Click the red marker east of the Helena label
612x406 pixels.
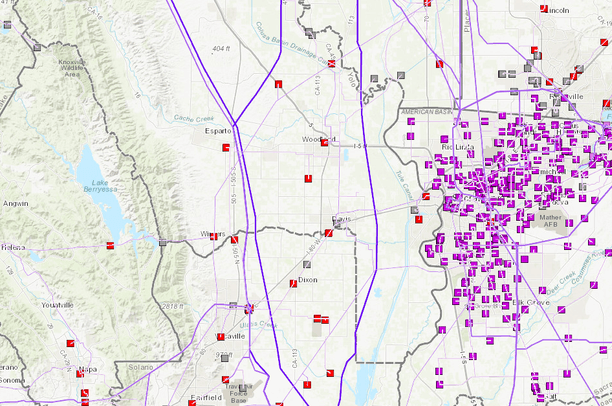pyautogui.click(x=110, y=245)
